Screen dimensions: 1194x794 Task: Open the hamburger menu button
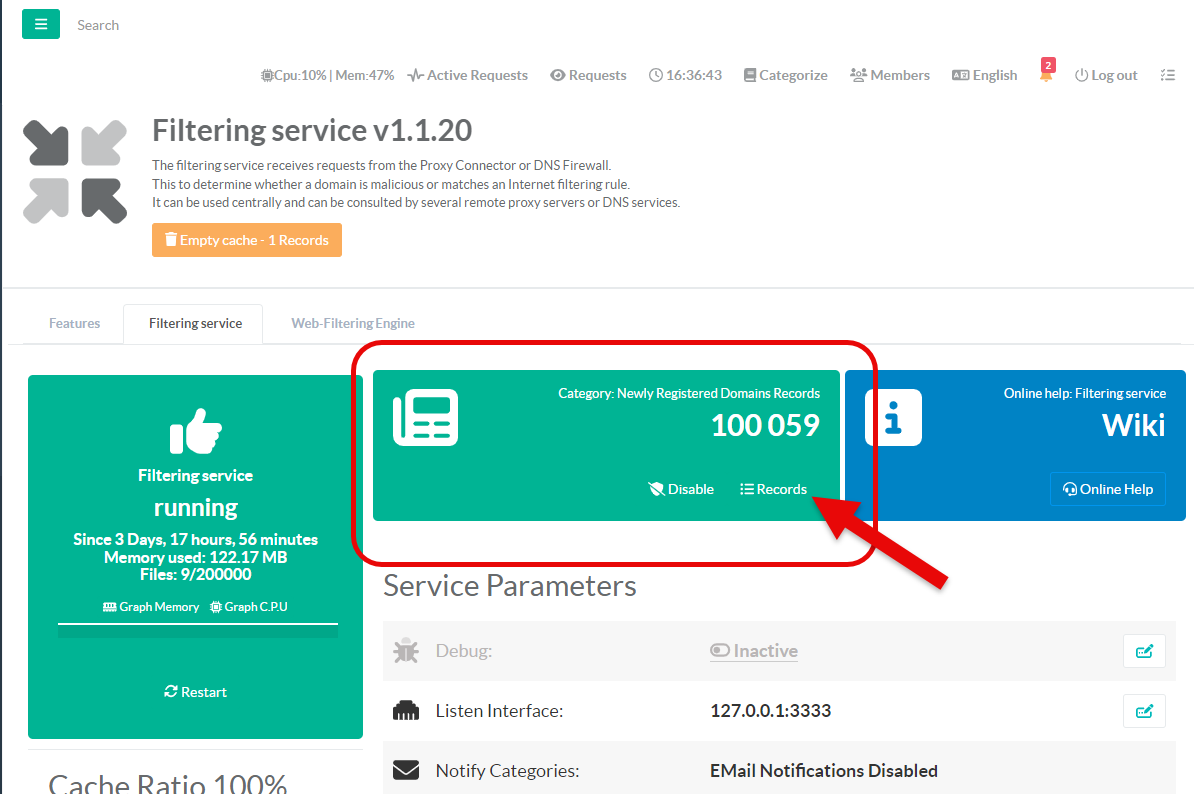[41, 24]
